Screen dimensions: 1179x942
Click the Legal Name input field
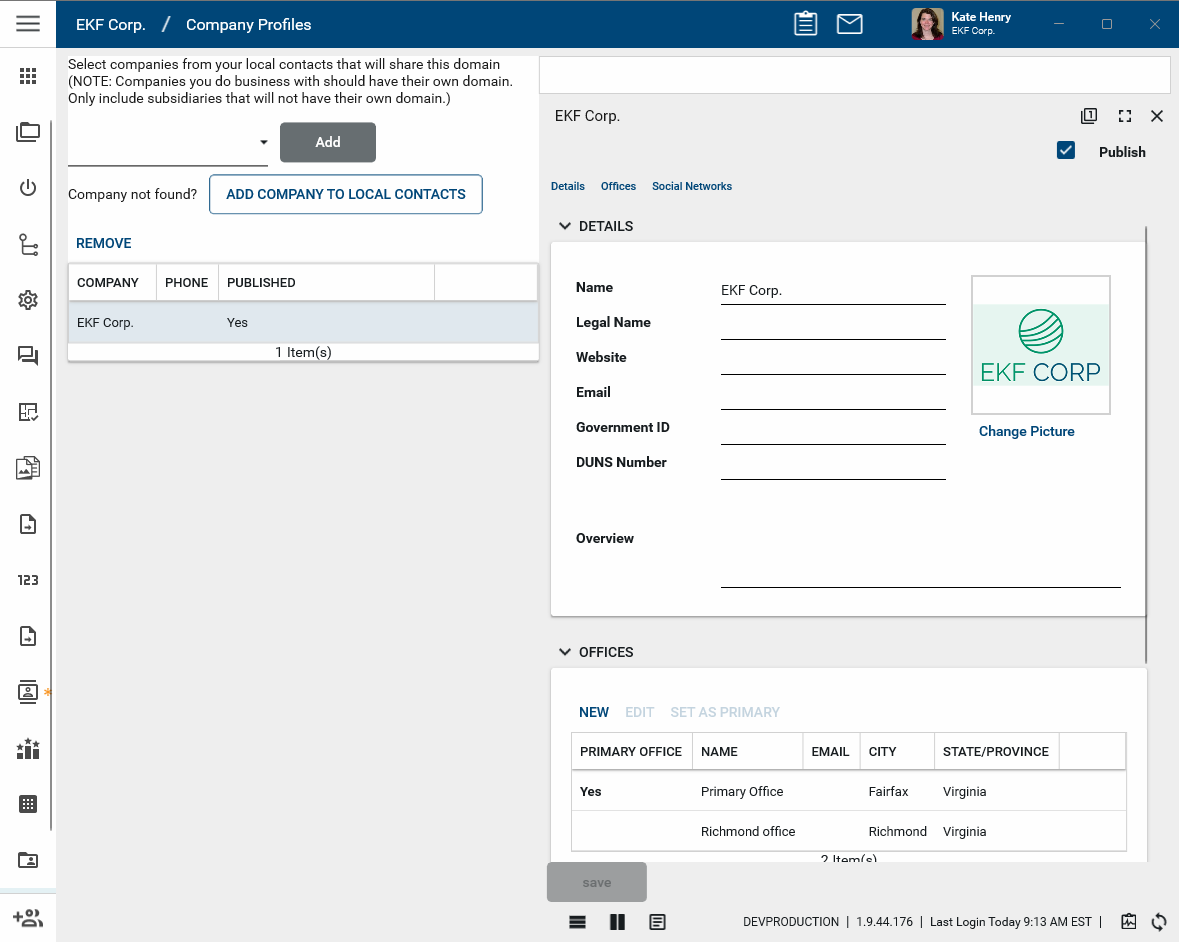point(832,325)
